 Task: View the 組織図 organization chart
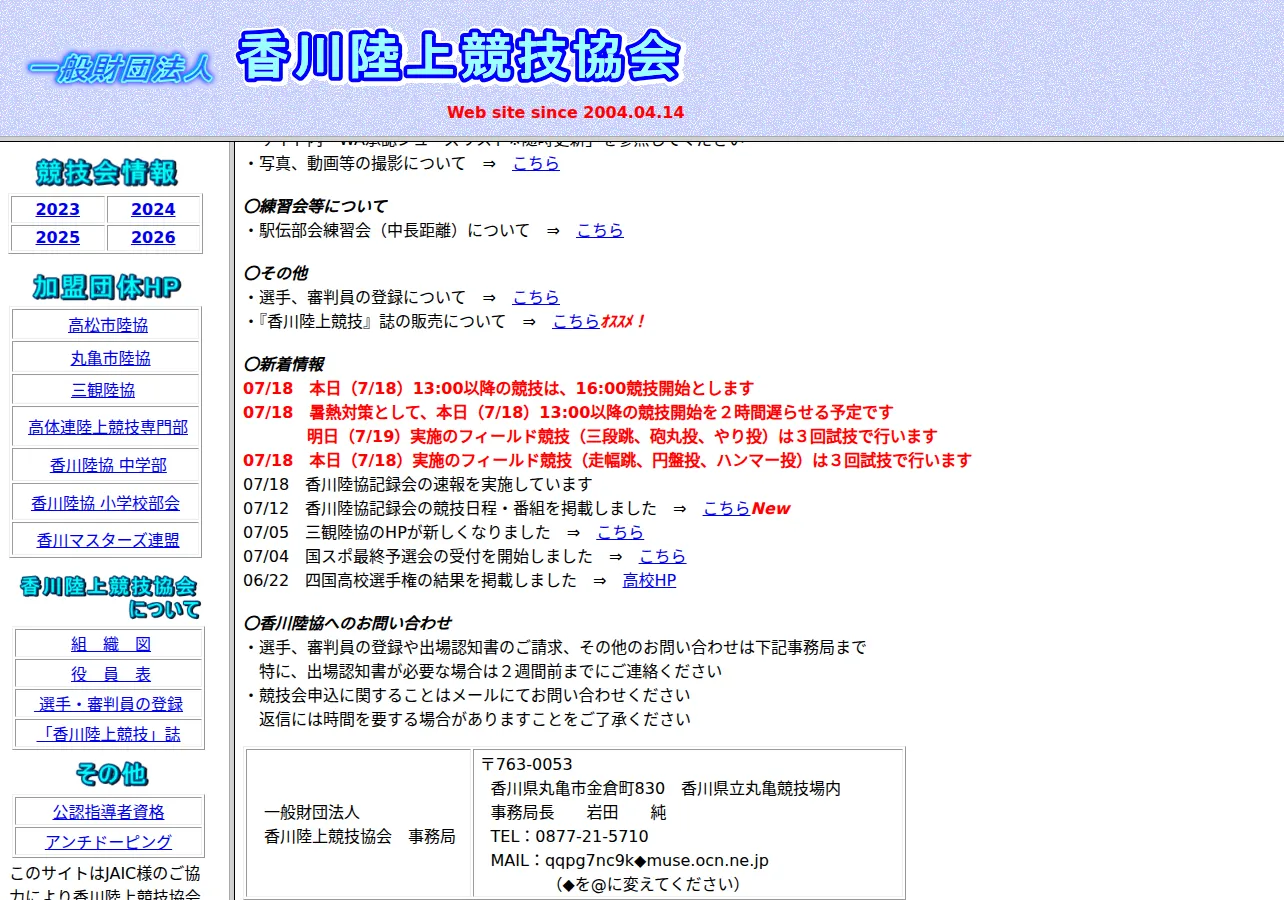click(x=111, y=644)
